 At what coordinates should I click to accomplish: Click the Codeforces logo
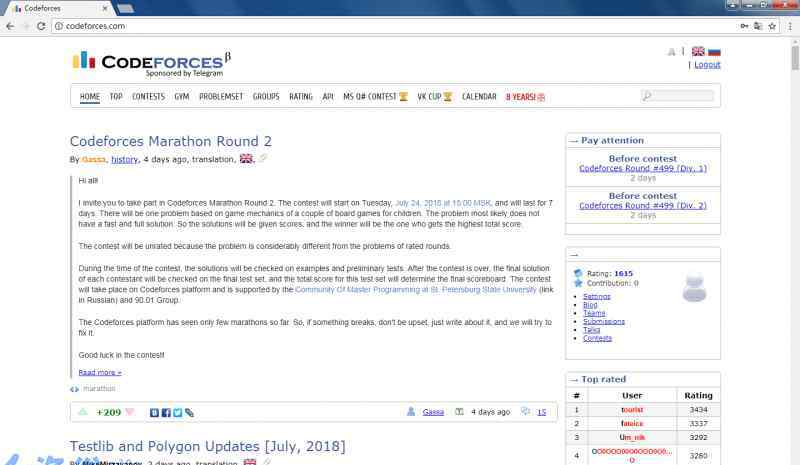[152, 64]
